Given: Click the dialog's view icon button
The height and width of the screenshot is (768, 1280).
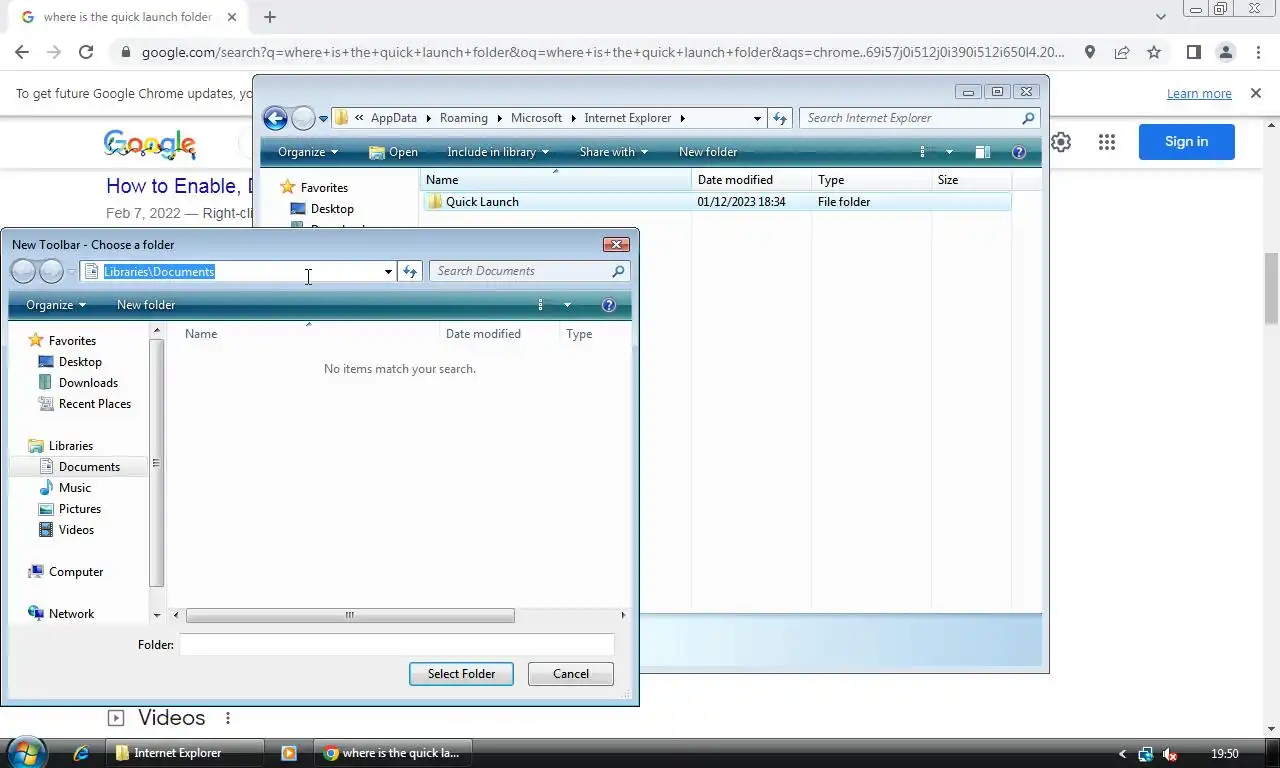Looking at the screenshot, I should [x=541, y=305].
